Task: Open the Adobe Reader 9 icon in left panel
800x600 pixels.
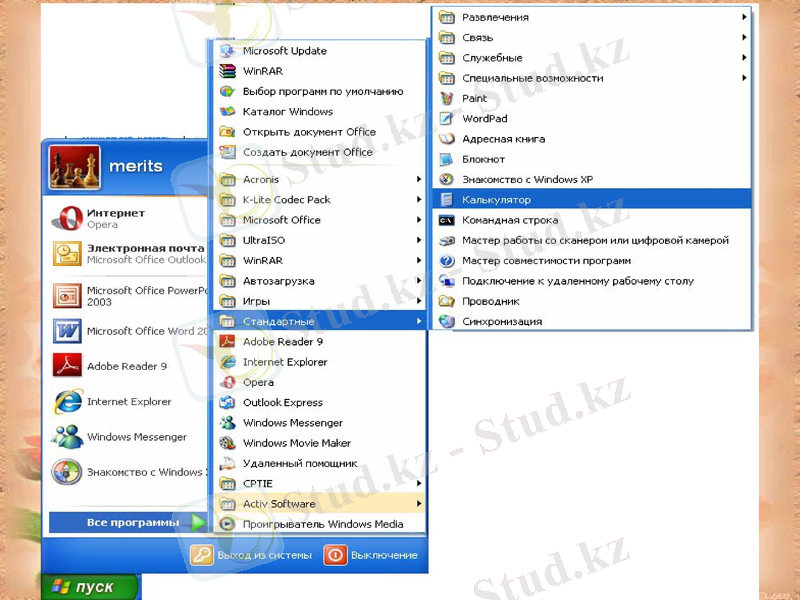Action: pos(68,366)
